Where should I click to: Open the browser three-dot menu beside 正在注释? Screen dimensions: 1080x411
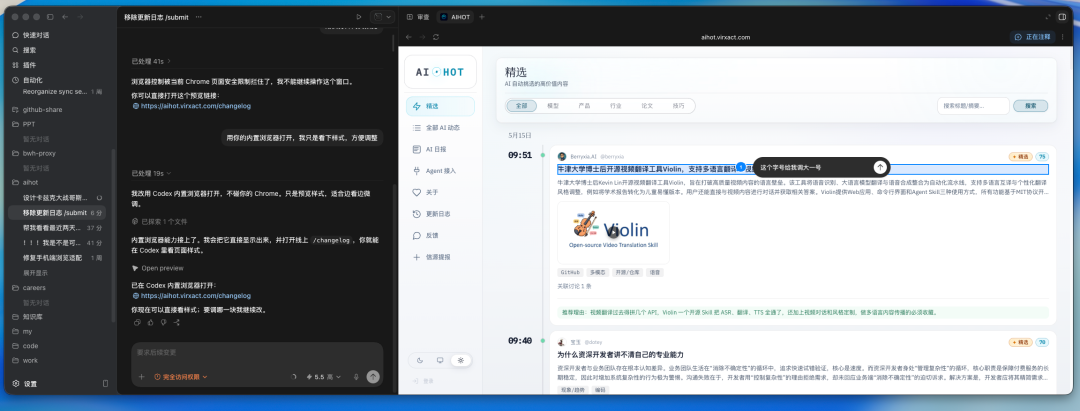1065,36
